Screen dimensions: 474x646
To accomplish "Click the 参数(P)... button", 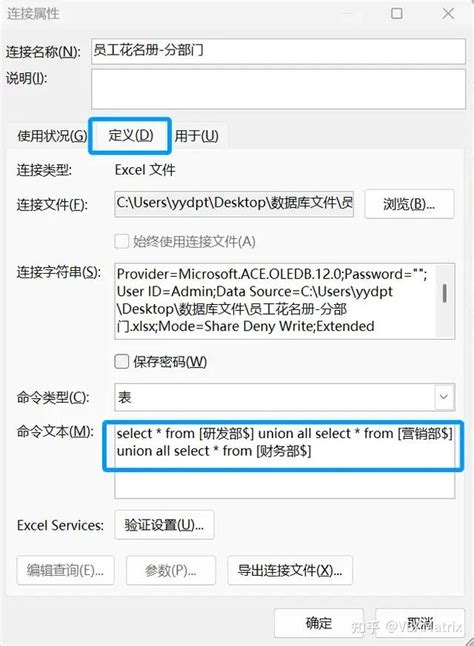I will 170,570.
